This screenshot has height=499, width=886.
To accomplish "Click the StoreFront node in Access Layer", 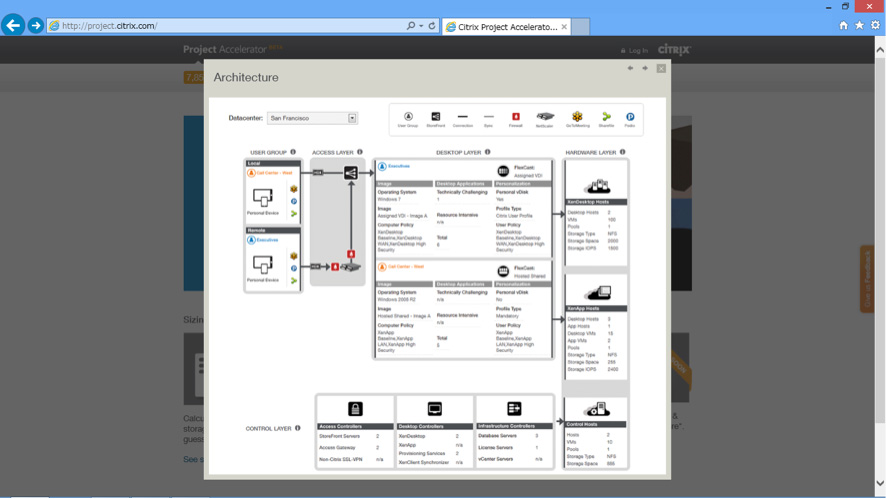I will pyautogui.click(x=351, y=173).
